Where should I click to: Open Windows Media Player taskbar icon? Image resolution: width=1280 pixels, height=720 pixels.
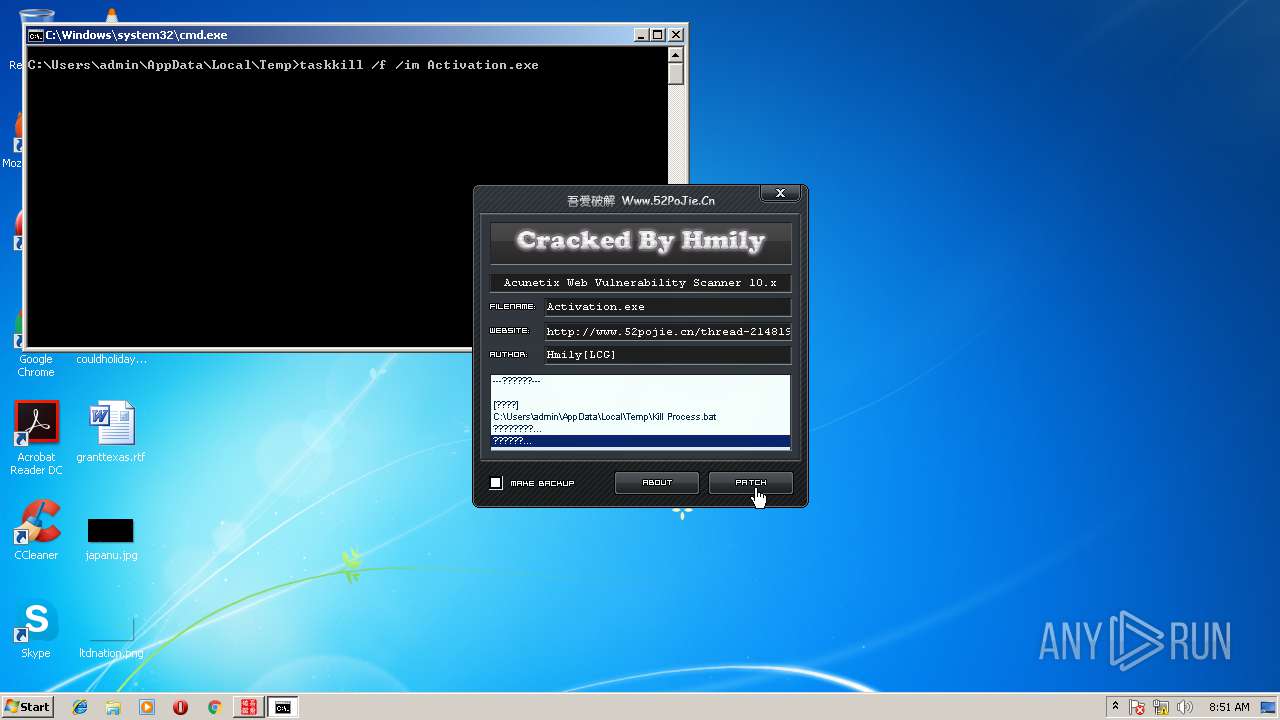(x=147, y=707)
